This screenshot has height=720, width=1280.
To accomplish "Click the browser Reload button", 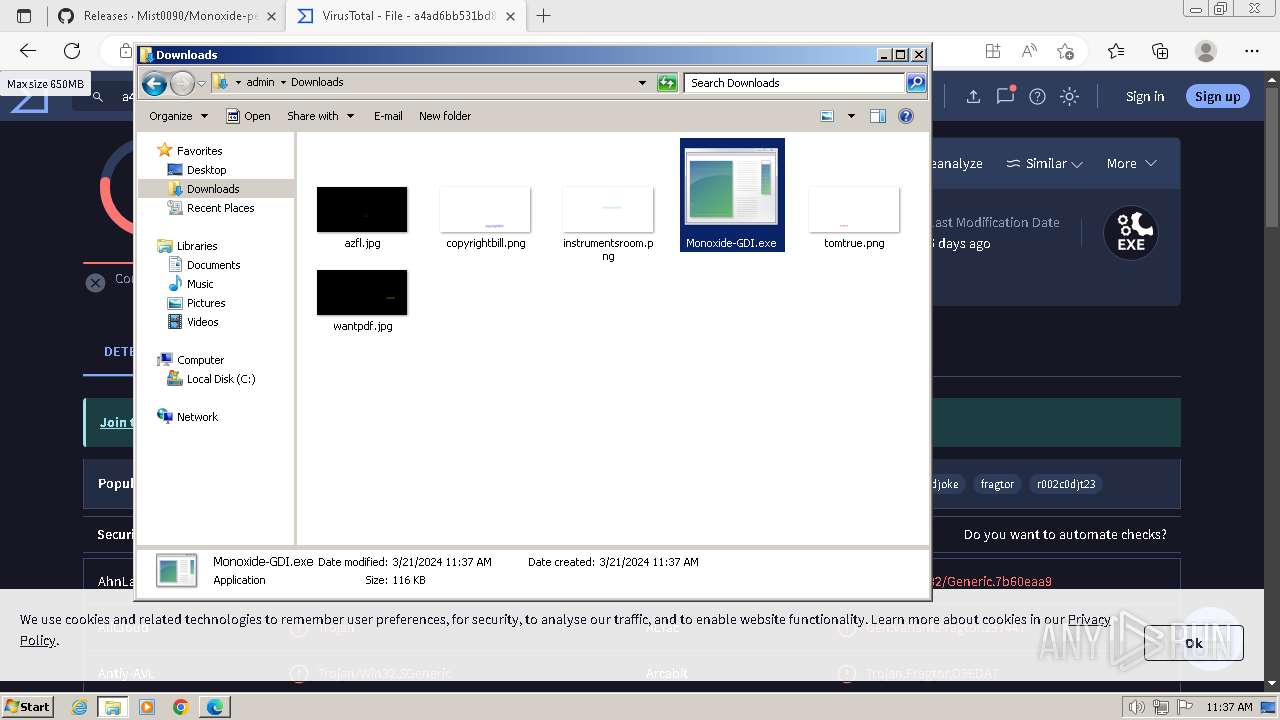I will click(x=72, y=51).
